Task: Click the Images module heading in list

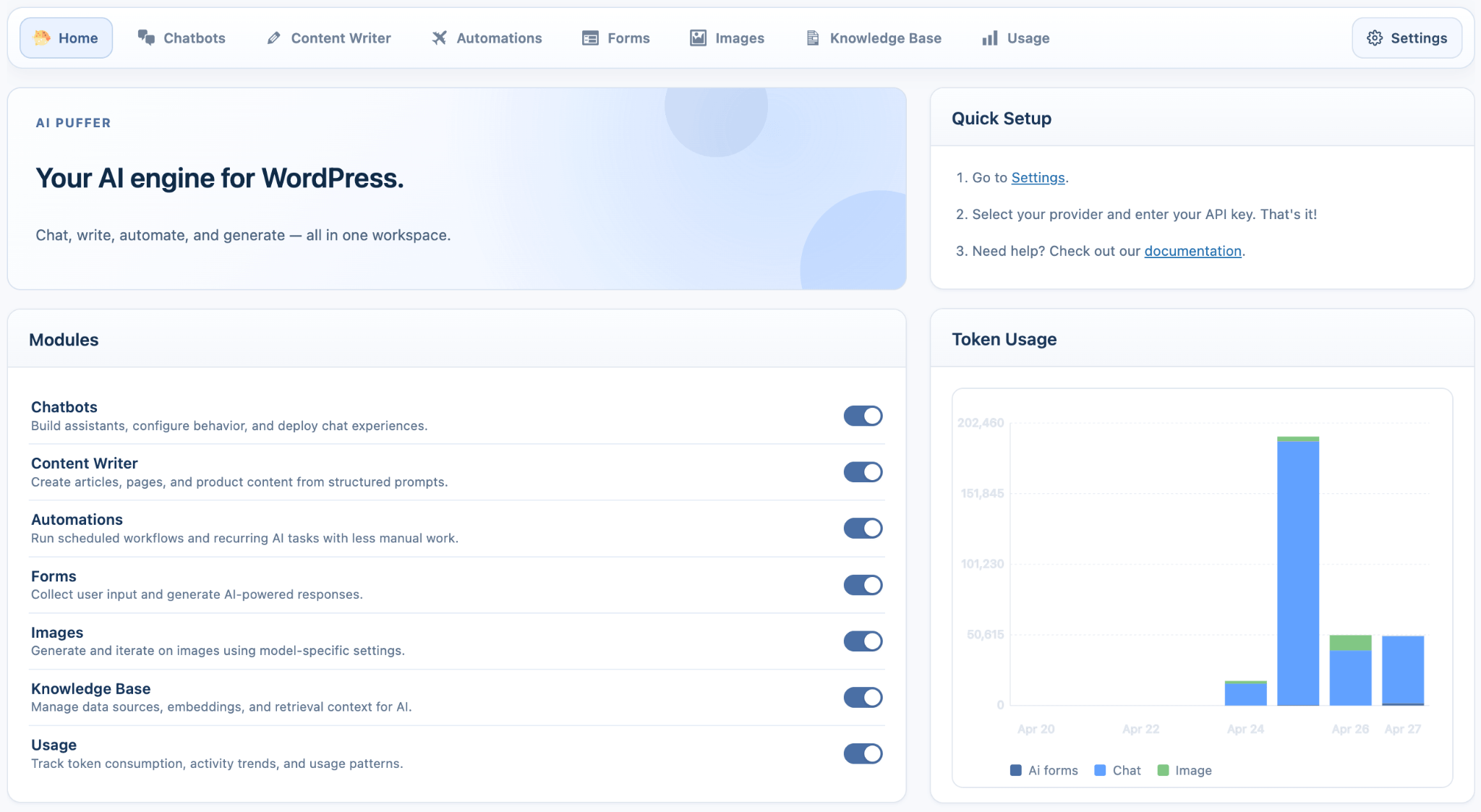Action: [x=57, y=633]
